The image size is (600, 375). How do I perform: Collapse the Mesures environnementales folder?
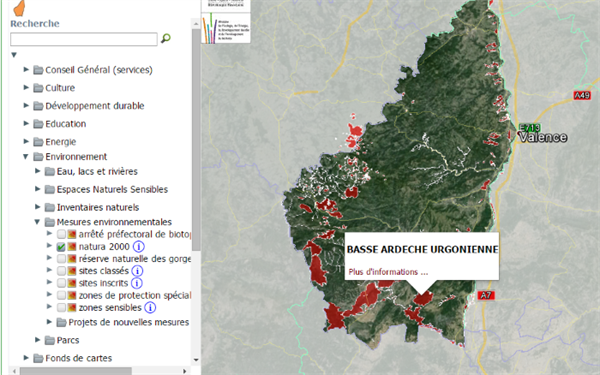coord(37,222)
